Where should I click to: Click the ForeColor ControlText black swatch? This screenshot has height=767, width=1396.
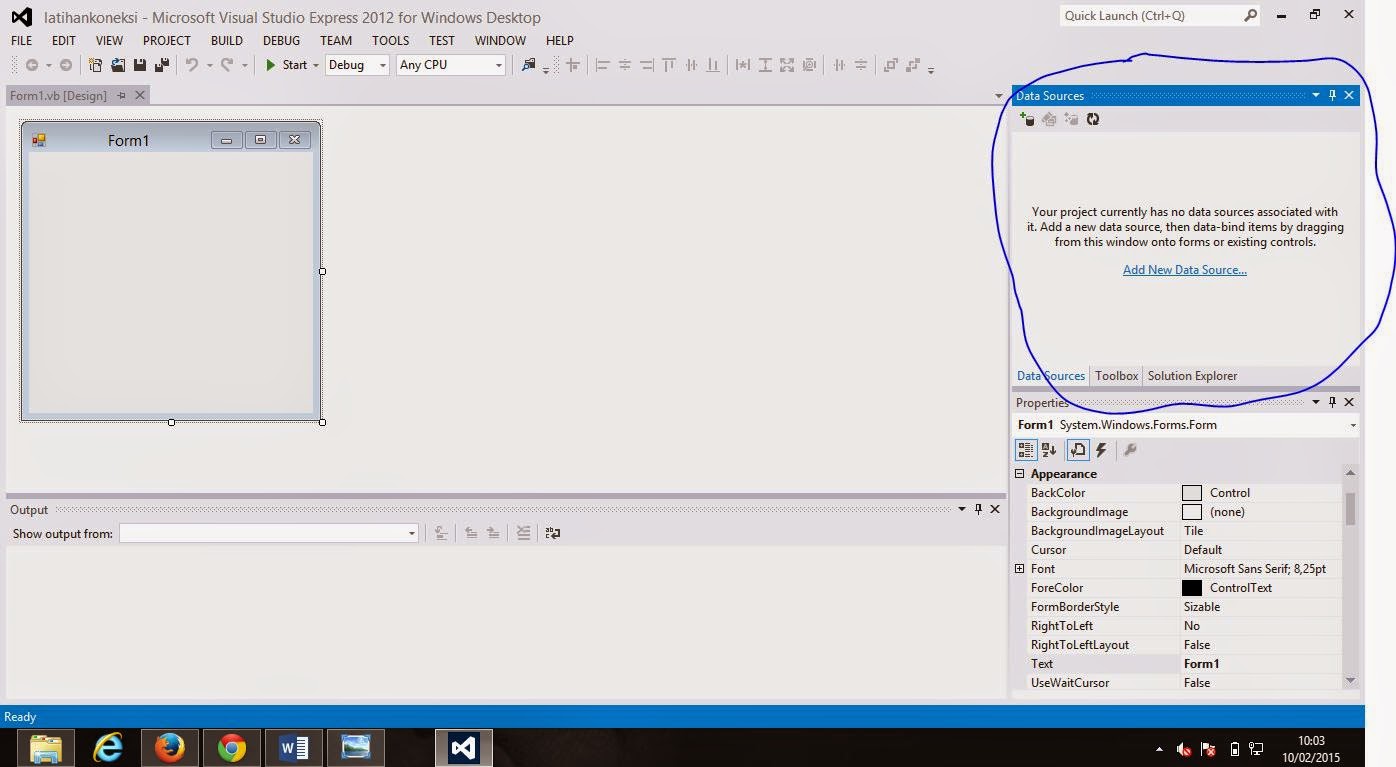[x=1192, y=588]
